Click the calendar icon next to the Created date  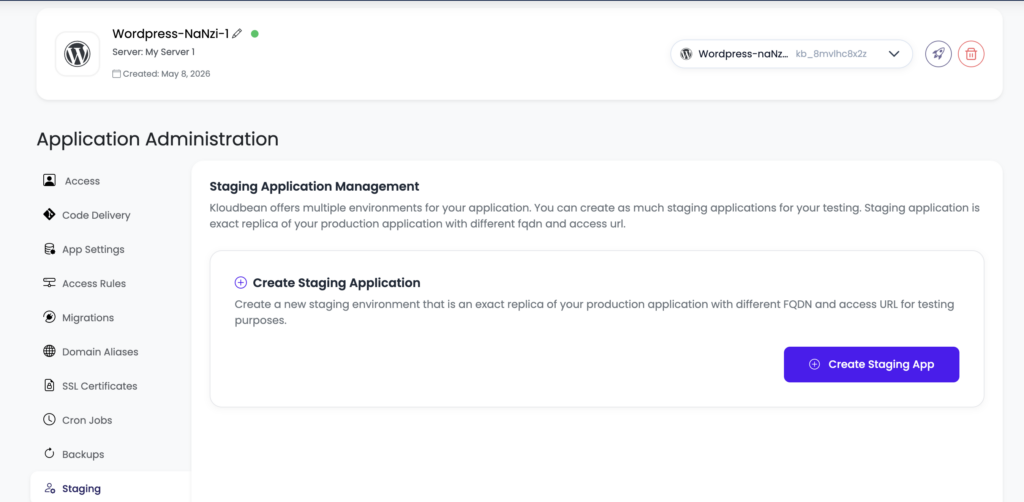[116, 74]
